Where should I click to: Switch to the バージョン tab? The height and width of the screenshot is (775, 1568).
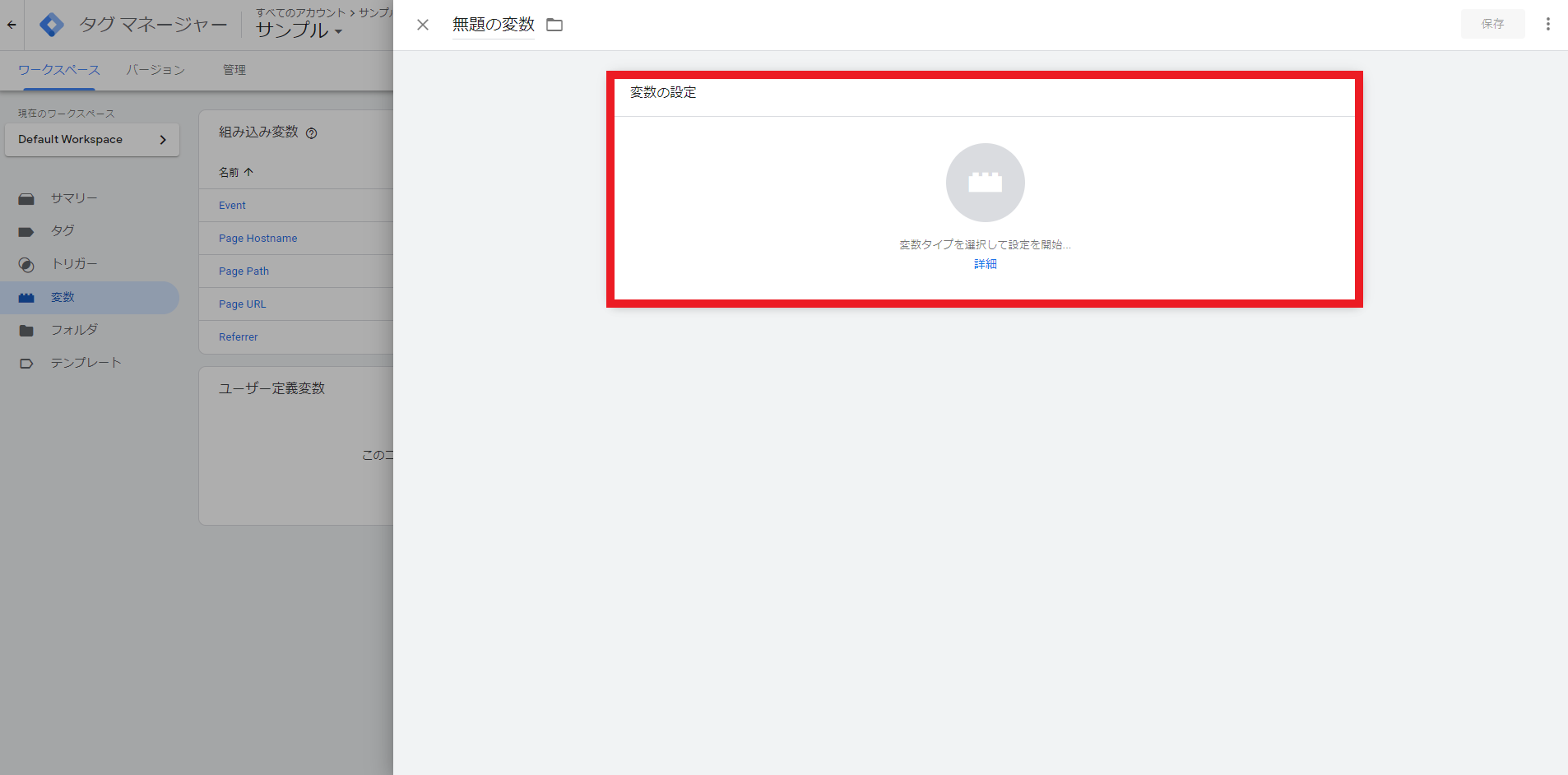tap(155, 70)
